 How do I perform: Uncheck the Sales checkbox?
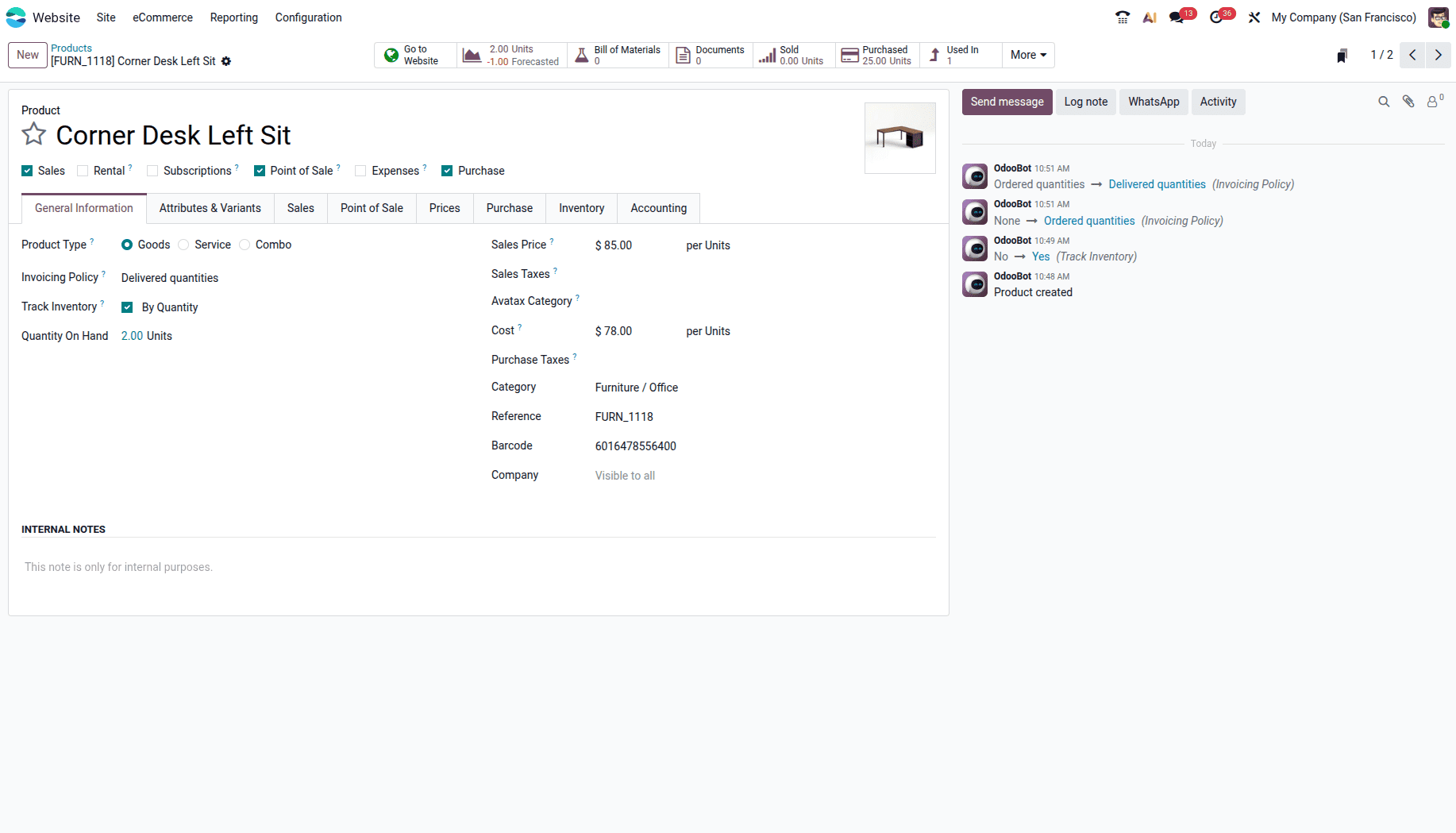(x=27, y=171)
